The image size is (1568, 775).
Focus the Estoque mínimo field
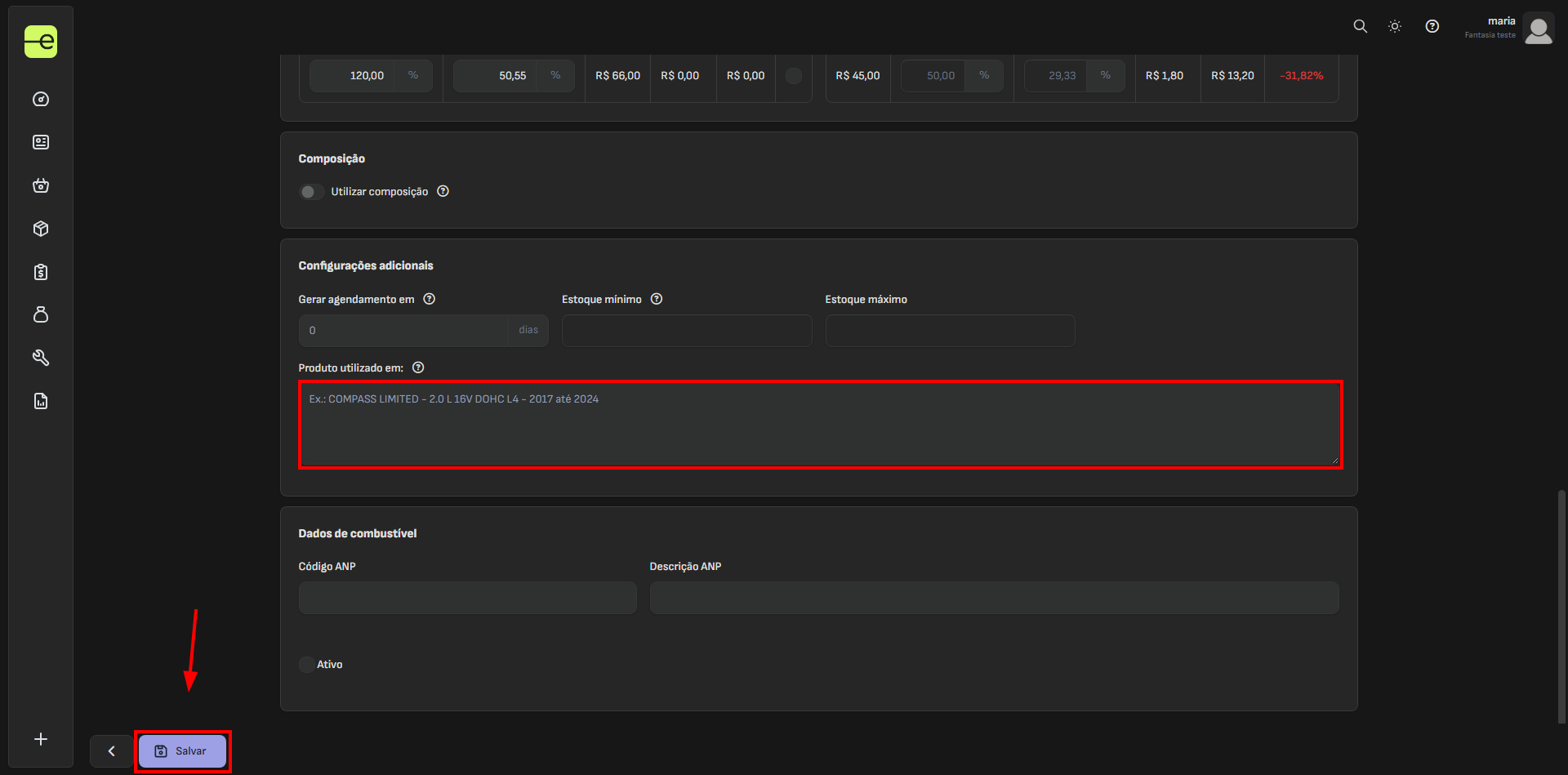(x=687, y=331)
